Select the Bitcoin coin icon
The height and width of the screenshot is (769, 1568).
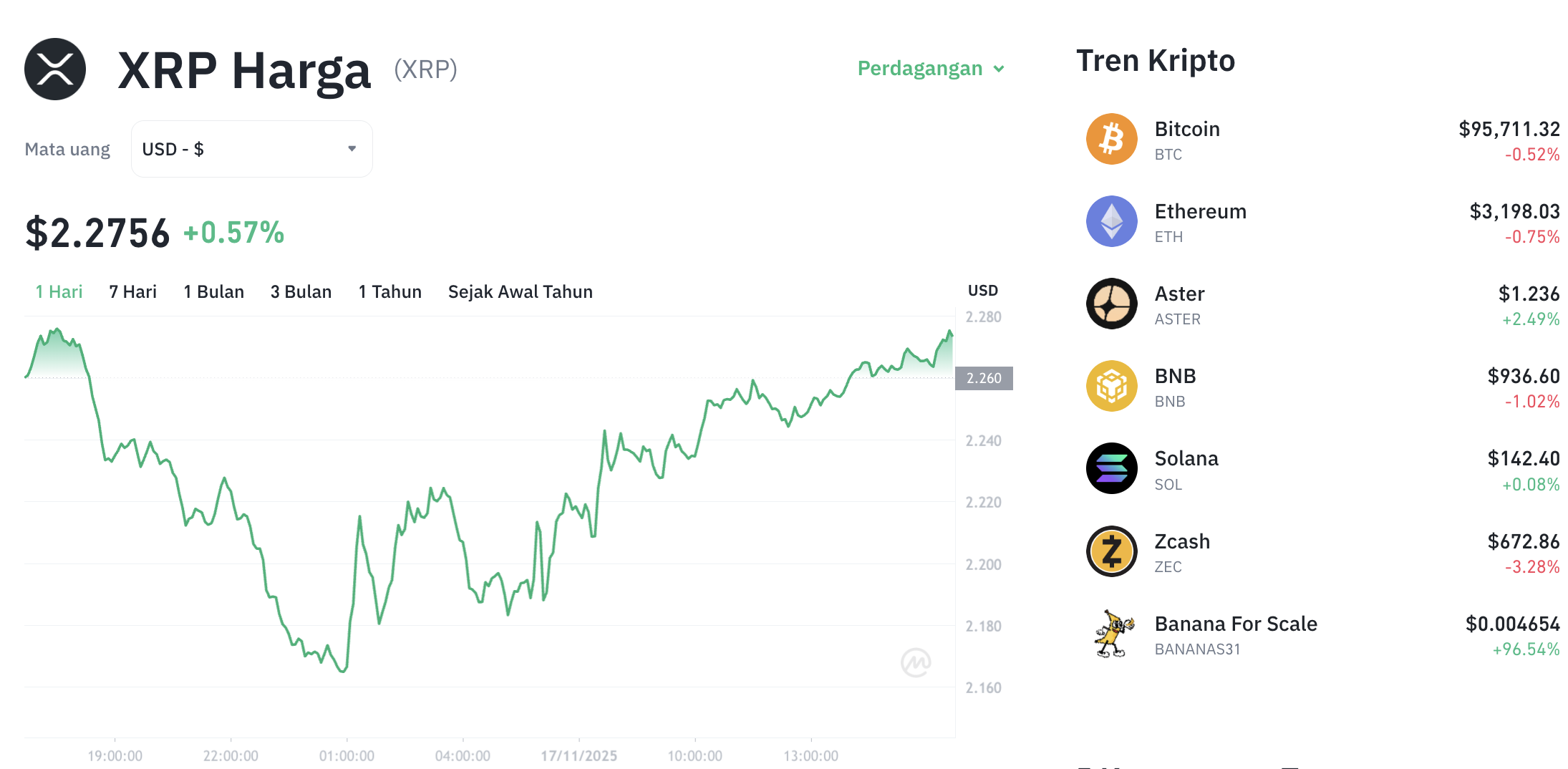pos(1111,139)
